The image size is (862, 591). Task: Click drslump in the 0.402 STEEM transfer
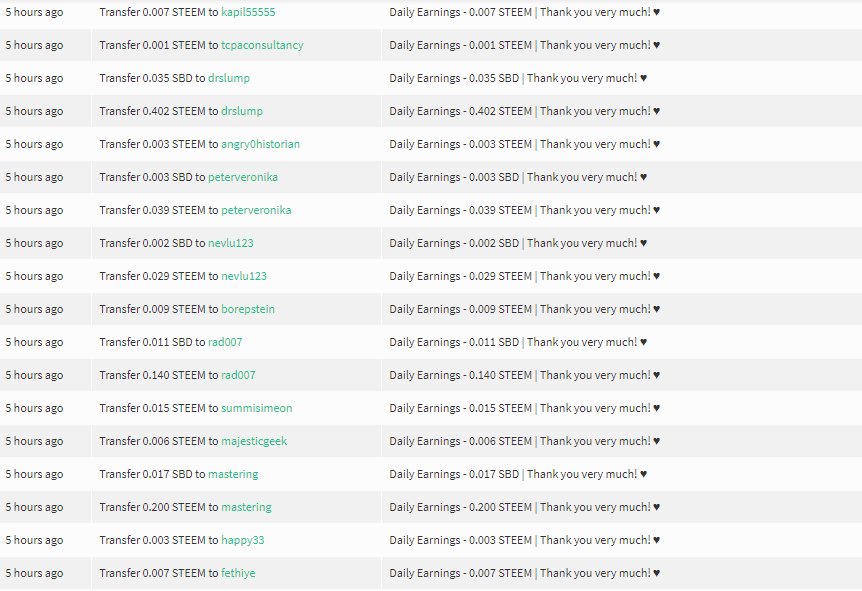tap(242, 111)
